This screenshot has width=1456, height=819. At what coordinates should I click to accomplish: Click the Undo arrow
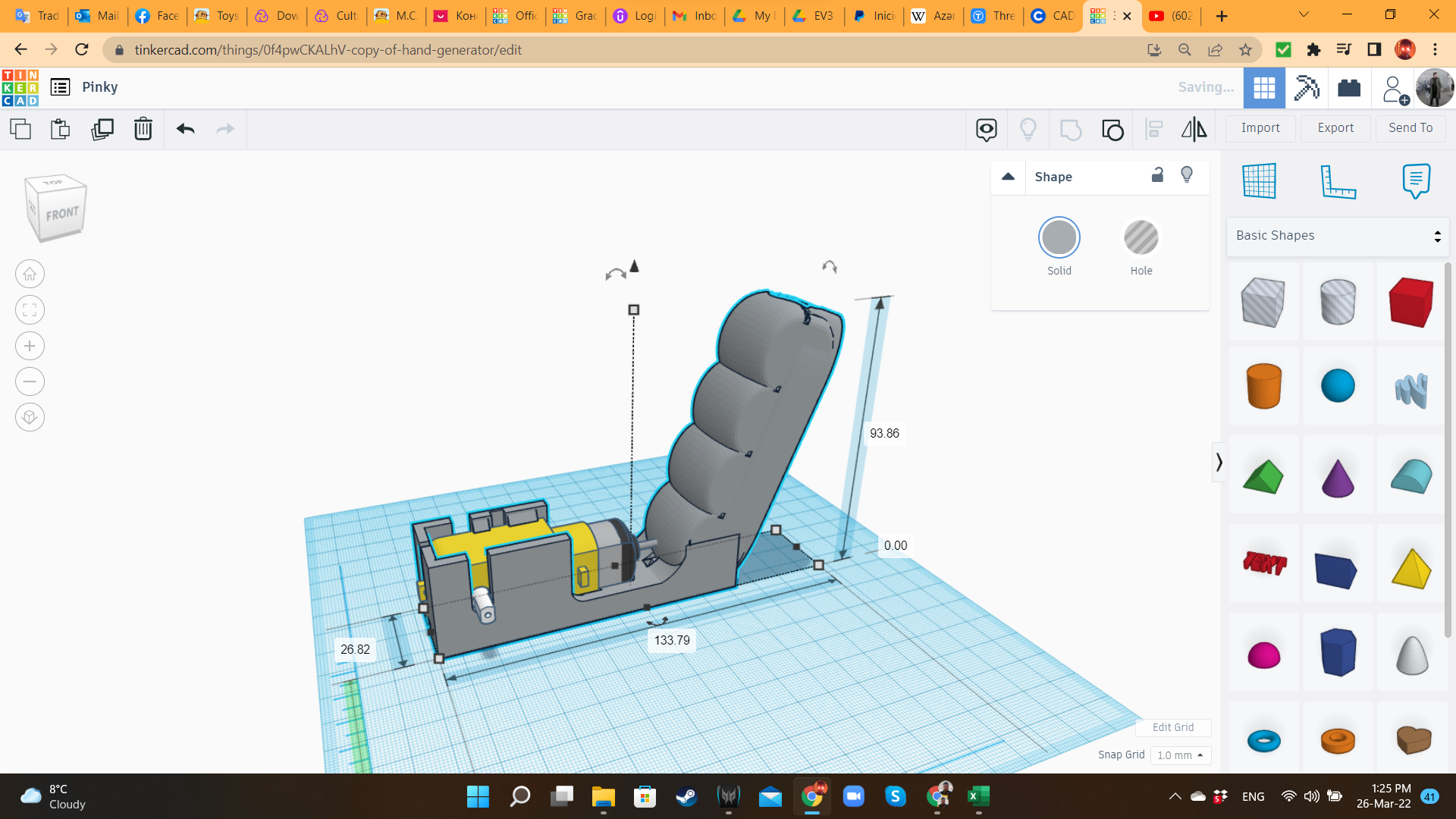point(186,130)
